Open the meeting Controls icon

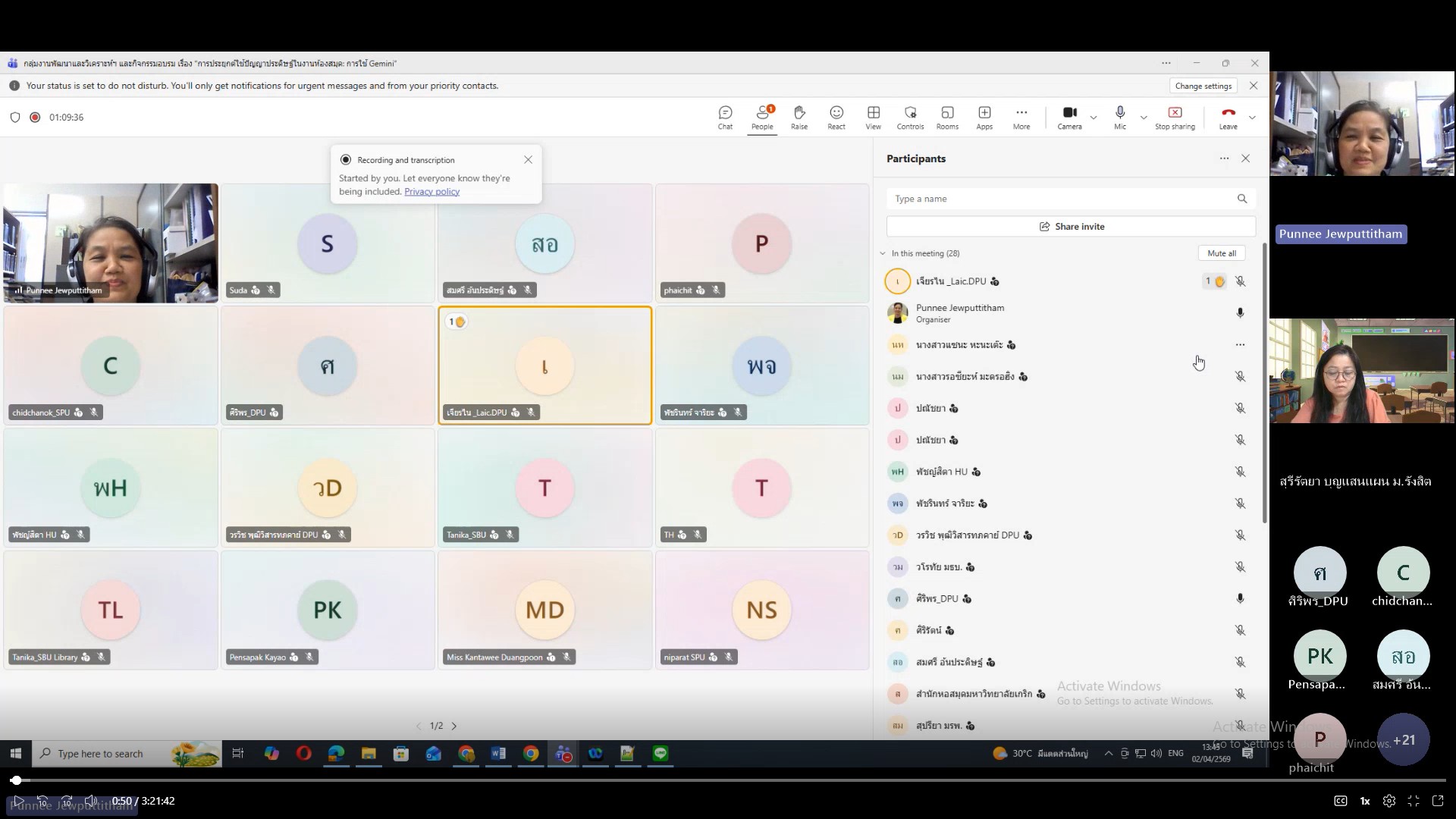(910, 117)
